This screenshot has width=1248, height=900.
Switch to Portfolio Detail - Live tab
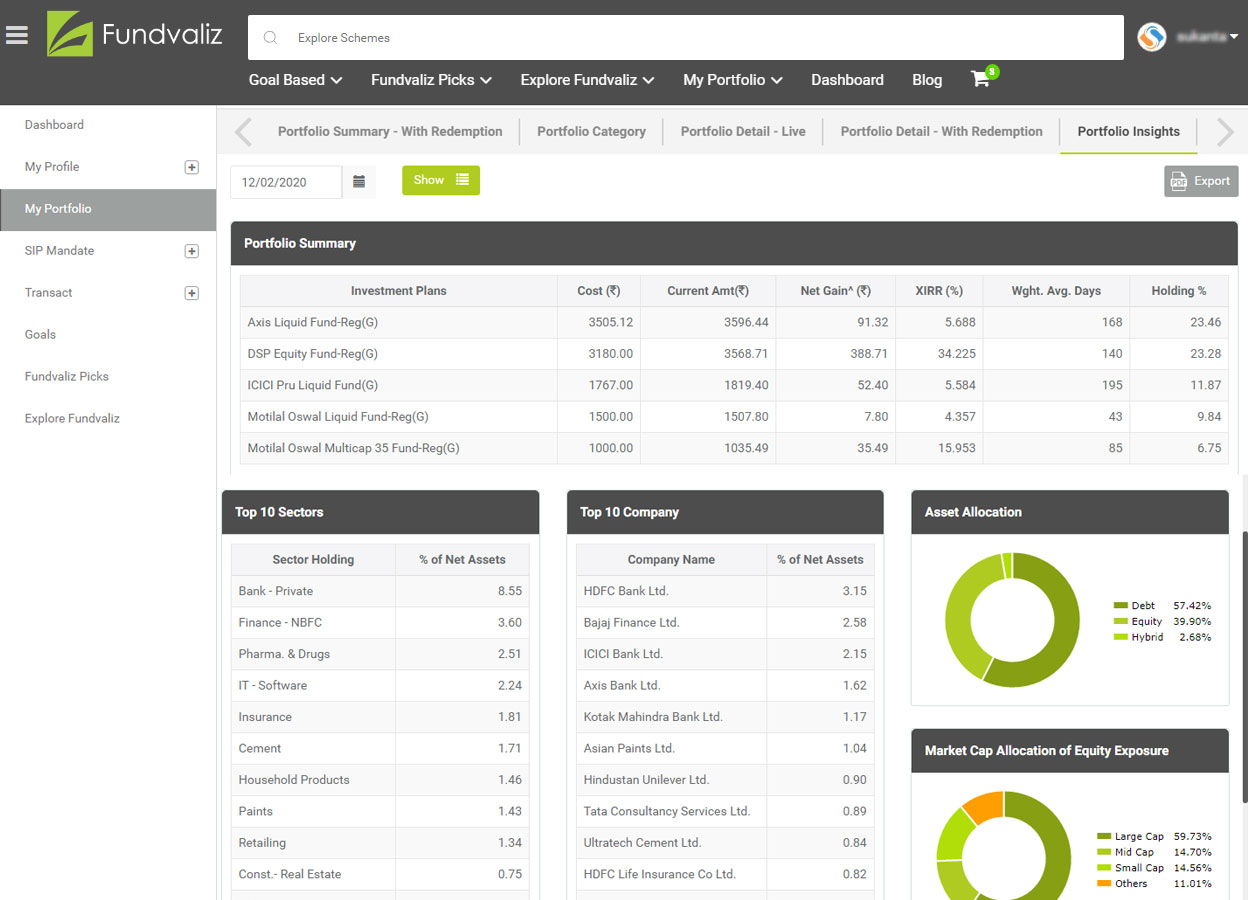point(742,131)
